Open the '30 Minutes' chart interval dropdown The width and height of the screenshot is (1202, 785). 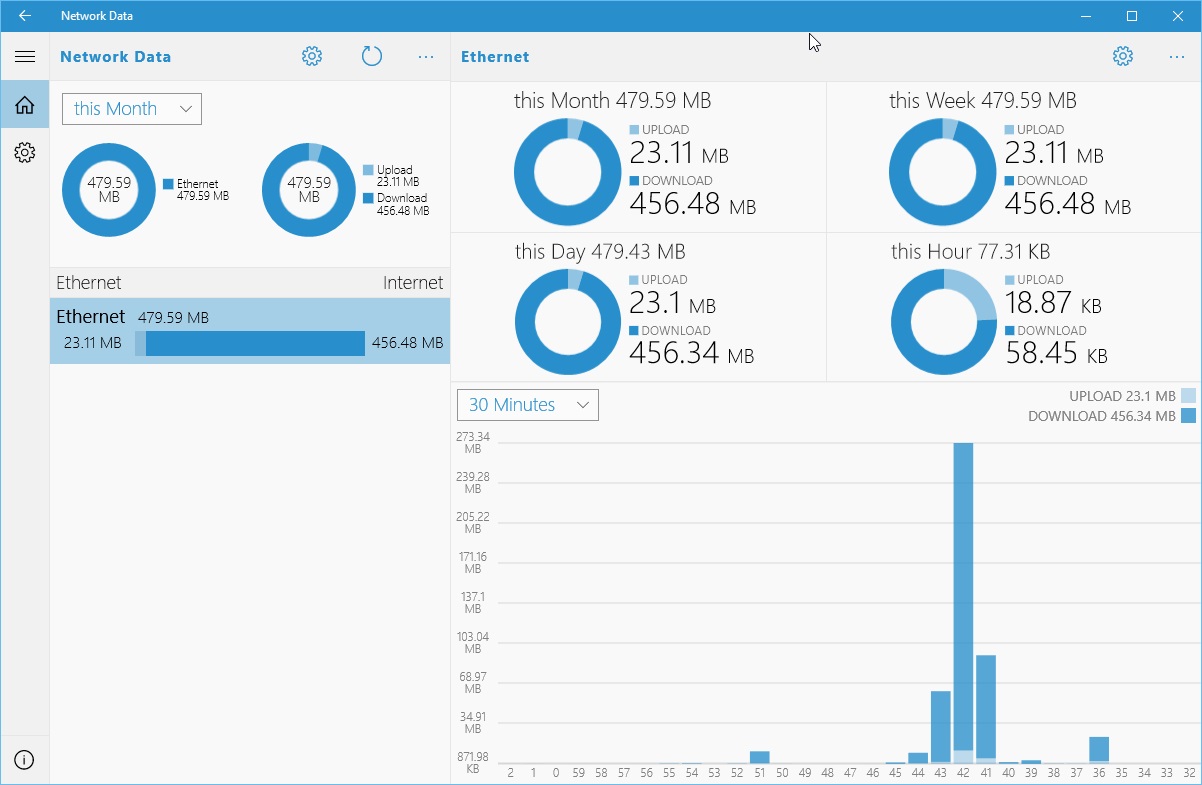tap(527, 405)
